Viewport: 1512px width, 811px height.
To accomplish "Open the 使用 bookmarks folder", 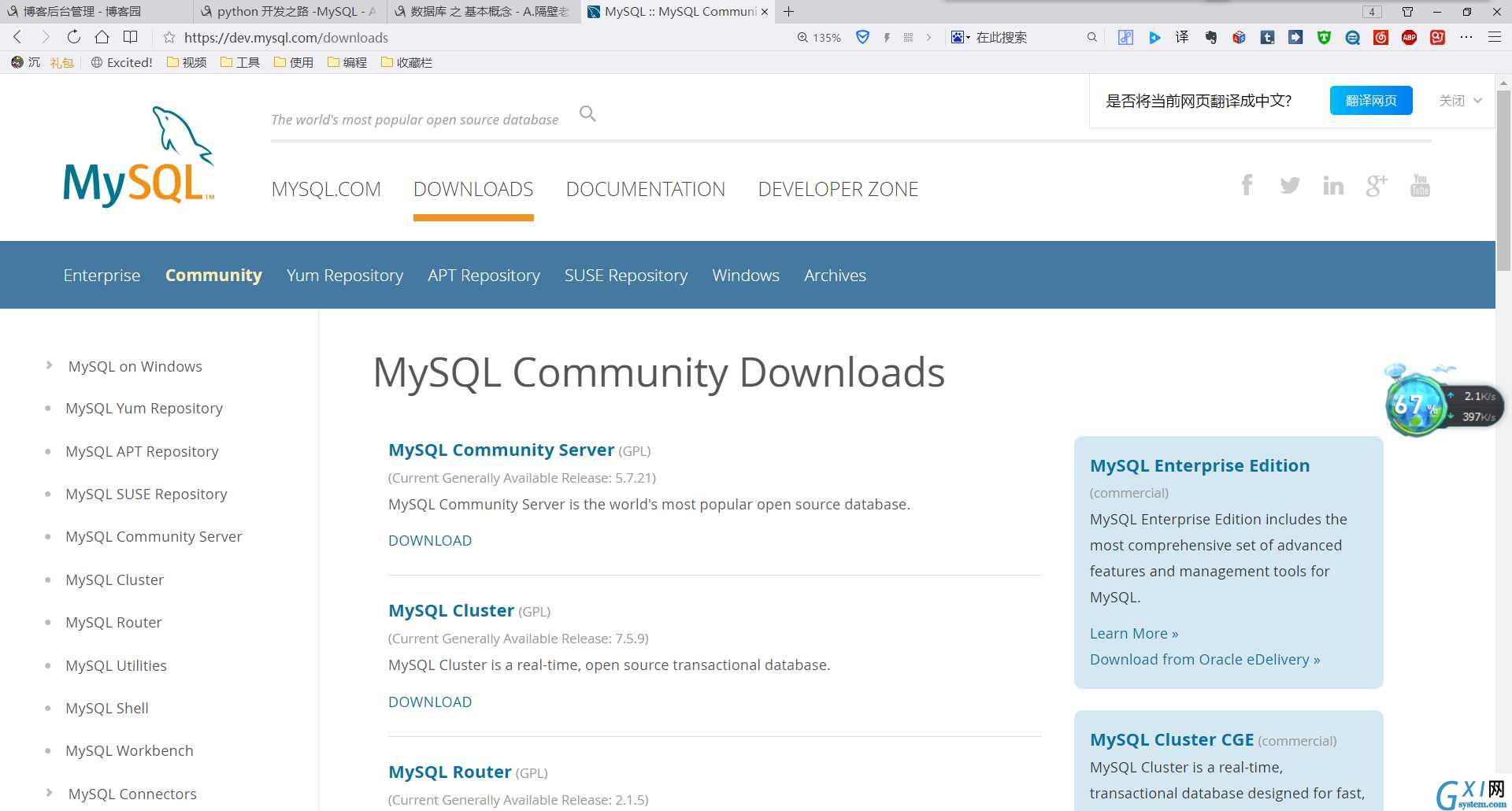I will [x=294, y=62].
